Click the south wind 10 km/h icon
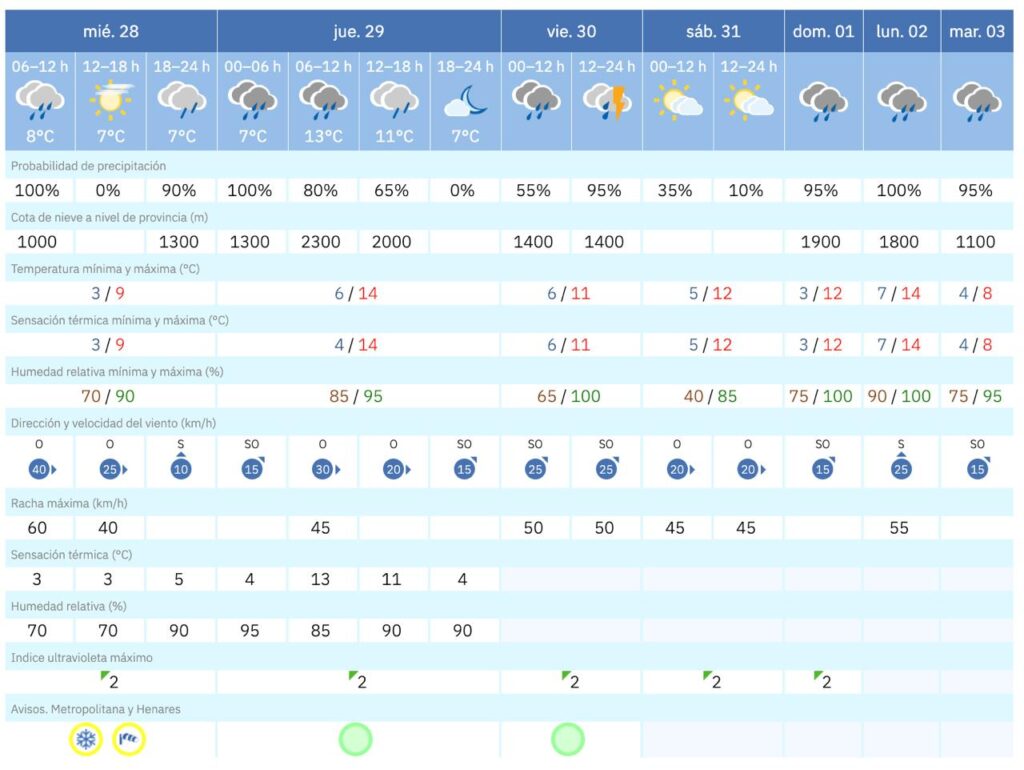This screenshot has height=770, width=1024. click(x=181, y=467)
